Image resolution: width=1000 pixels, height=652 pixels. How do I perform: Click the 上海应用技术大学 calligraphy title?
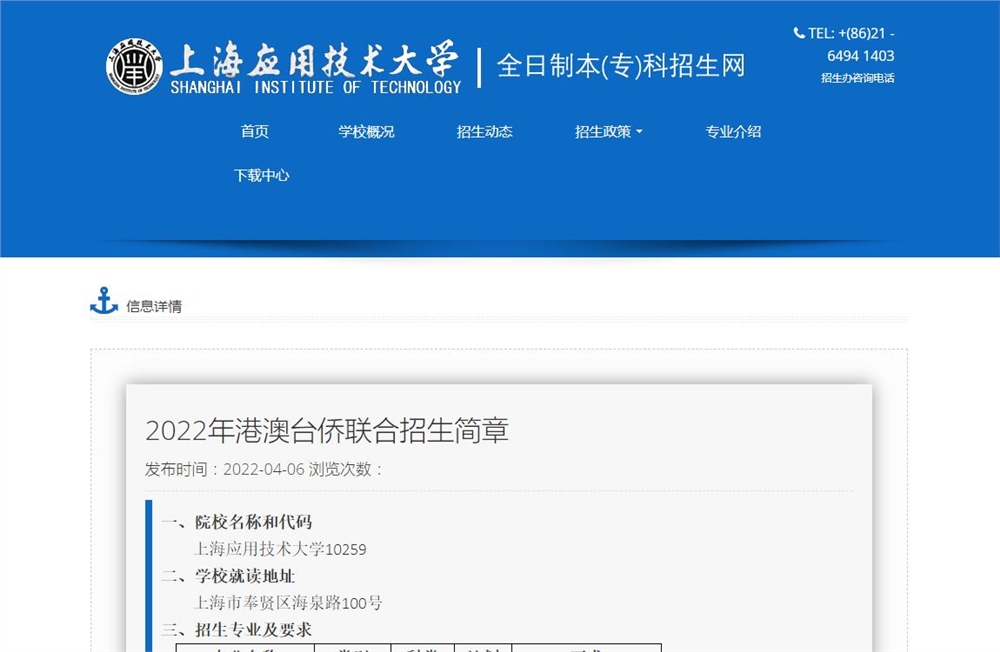tap(314, 59)
